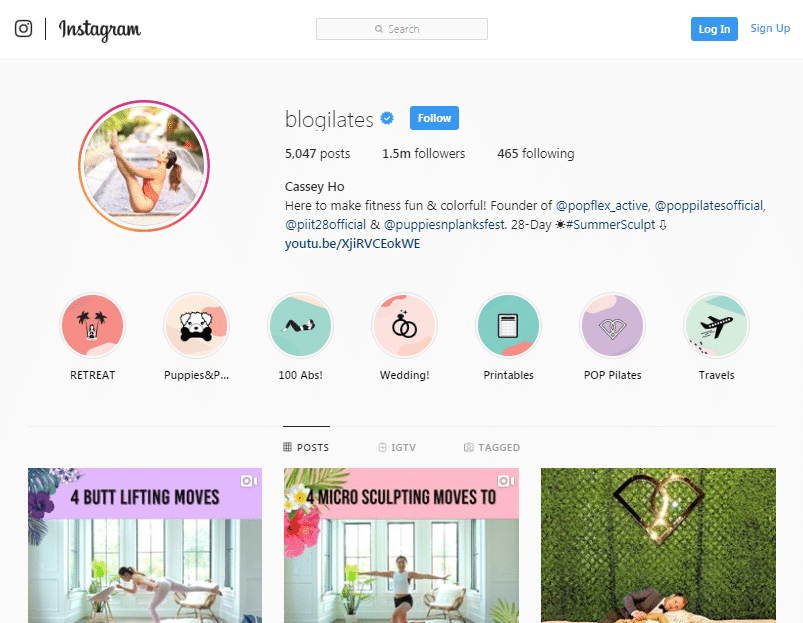The image size is (803, 623).
Task: Click the blogilates profile picture
Action: pos(144,166)
